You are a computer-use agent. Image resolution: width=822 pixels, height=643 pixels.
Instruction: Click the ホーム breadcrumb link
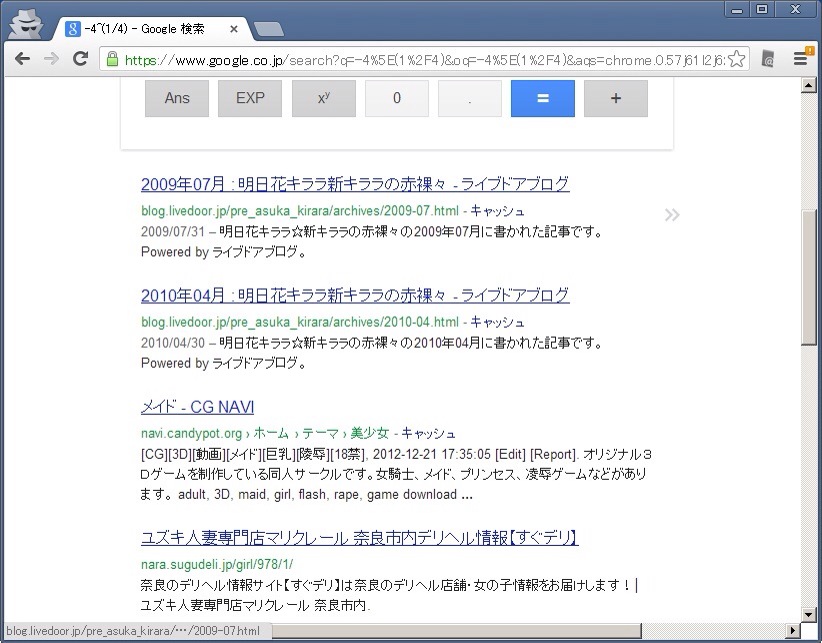[271, 433]
